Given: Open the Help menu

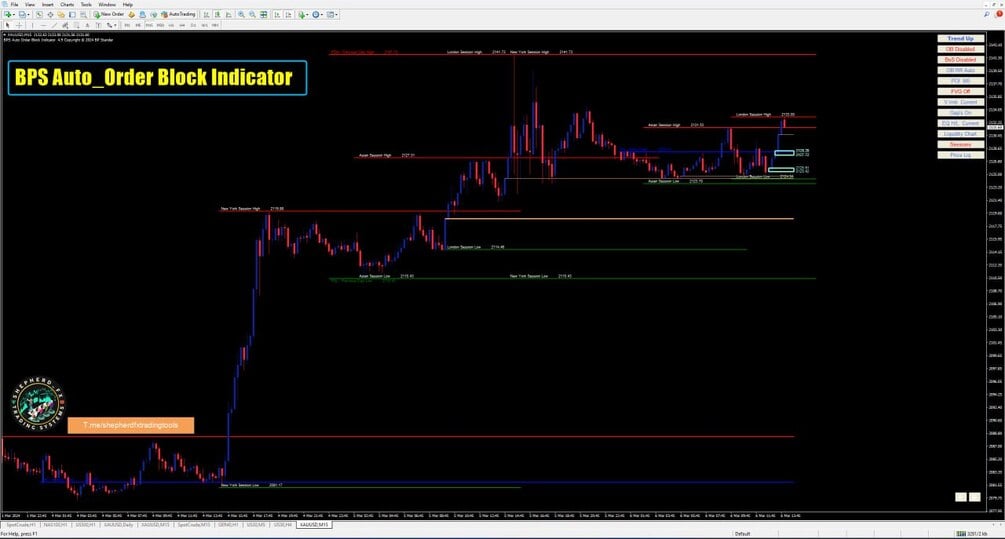Looking at the screenshot, I should point(128,4).
